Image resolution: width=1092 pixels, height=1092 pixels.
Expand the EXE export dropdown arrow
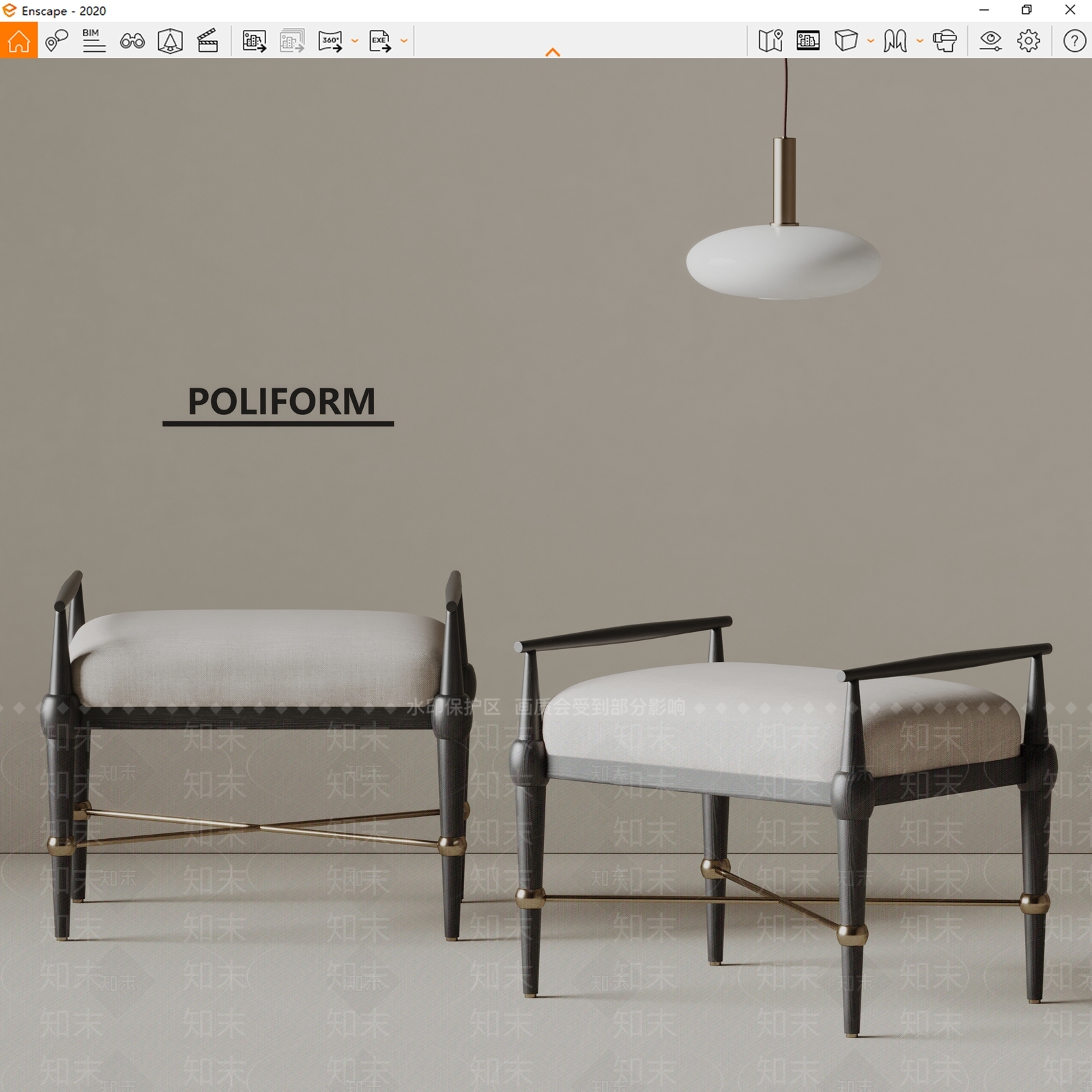(x=404, y=41)
